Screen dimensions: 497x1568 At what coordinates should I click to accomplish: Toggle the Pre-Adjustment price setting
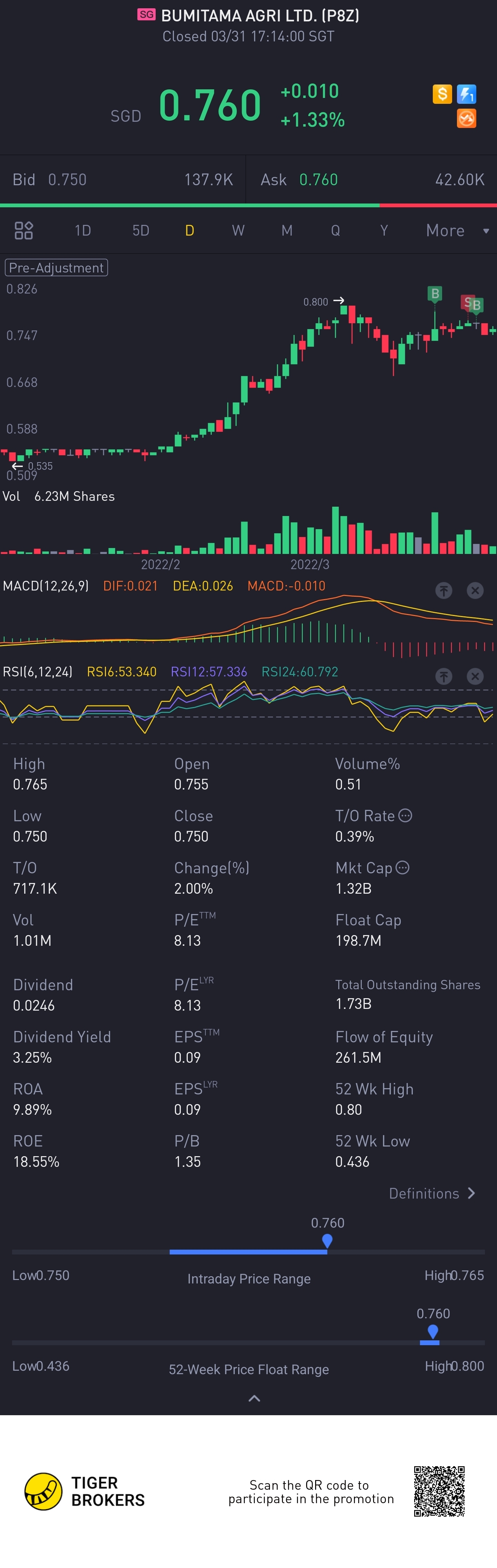point(56,268)
